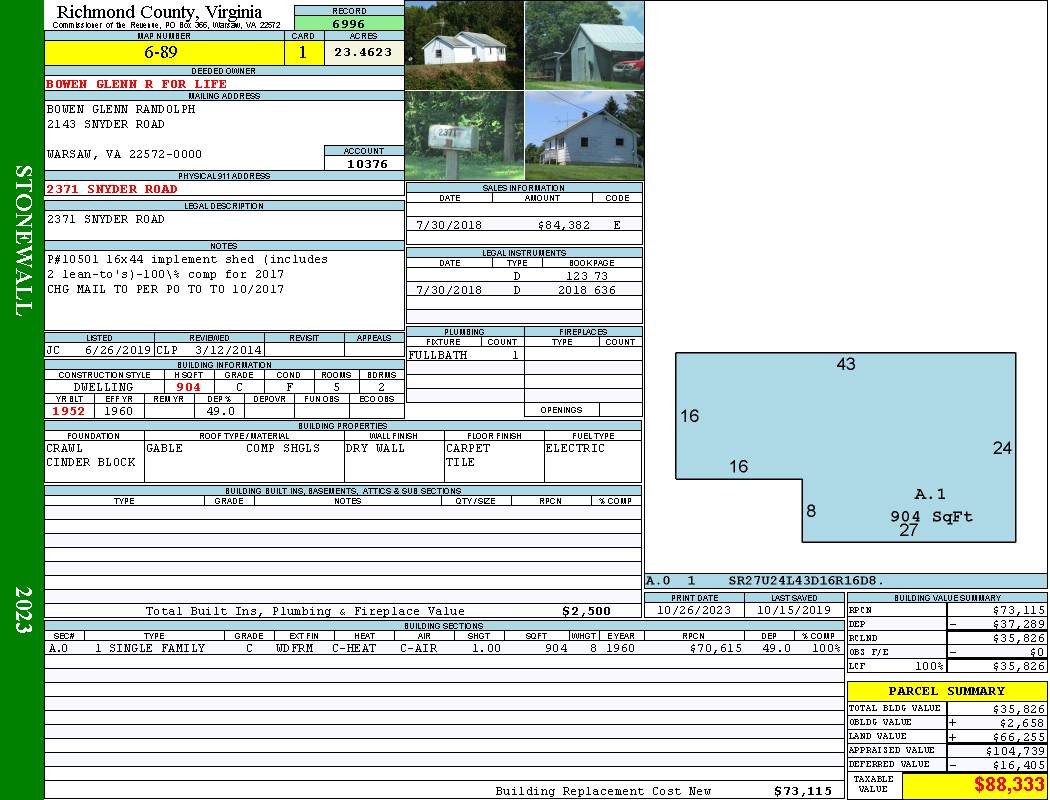This screenshot has width=1050, height=800.
Task: Click the print date 10/26/2023 field
Action: (x=694, y=610)
